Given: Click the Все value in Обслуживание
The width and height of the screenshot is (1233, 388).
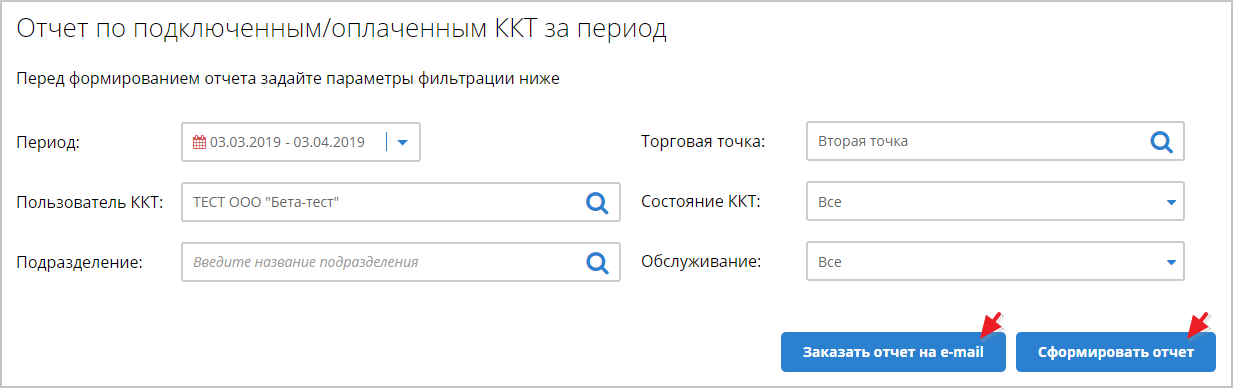Looking at the screenshot, I should point(830,262).
